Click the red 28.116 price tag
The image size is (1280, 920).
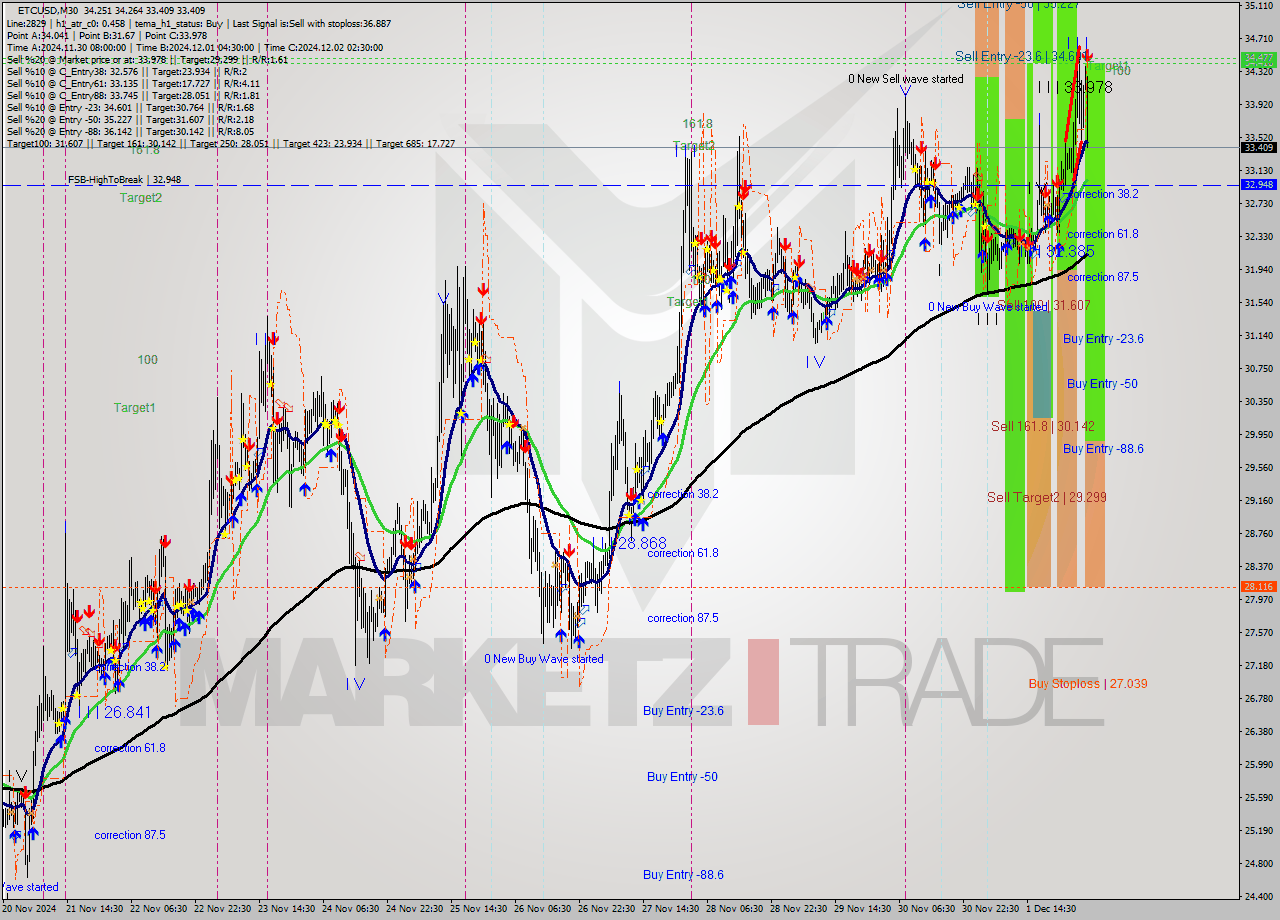(1258, 587)
